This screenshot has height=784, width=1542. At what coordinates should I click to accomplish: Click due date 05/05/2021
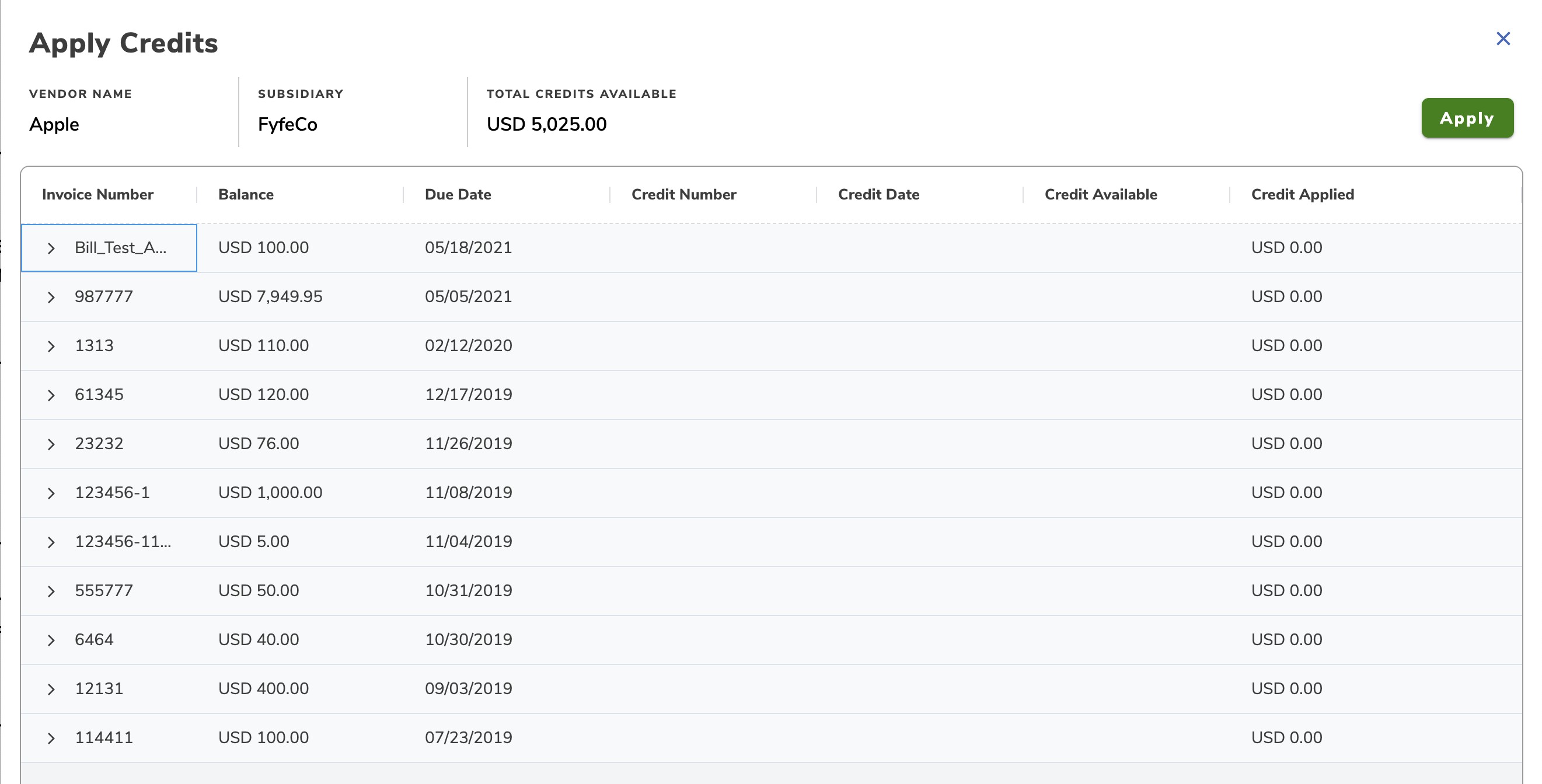[468, 297]
